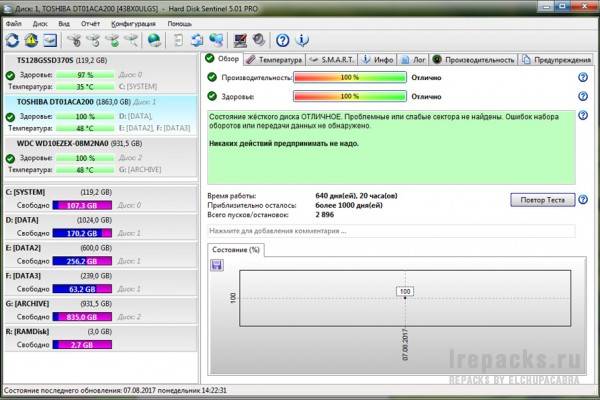
Task: Select the WDC WD10EZEX-08M2NA0 disk entry
Action: coord(101,157)
